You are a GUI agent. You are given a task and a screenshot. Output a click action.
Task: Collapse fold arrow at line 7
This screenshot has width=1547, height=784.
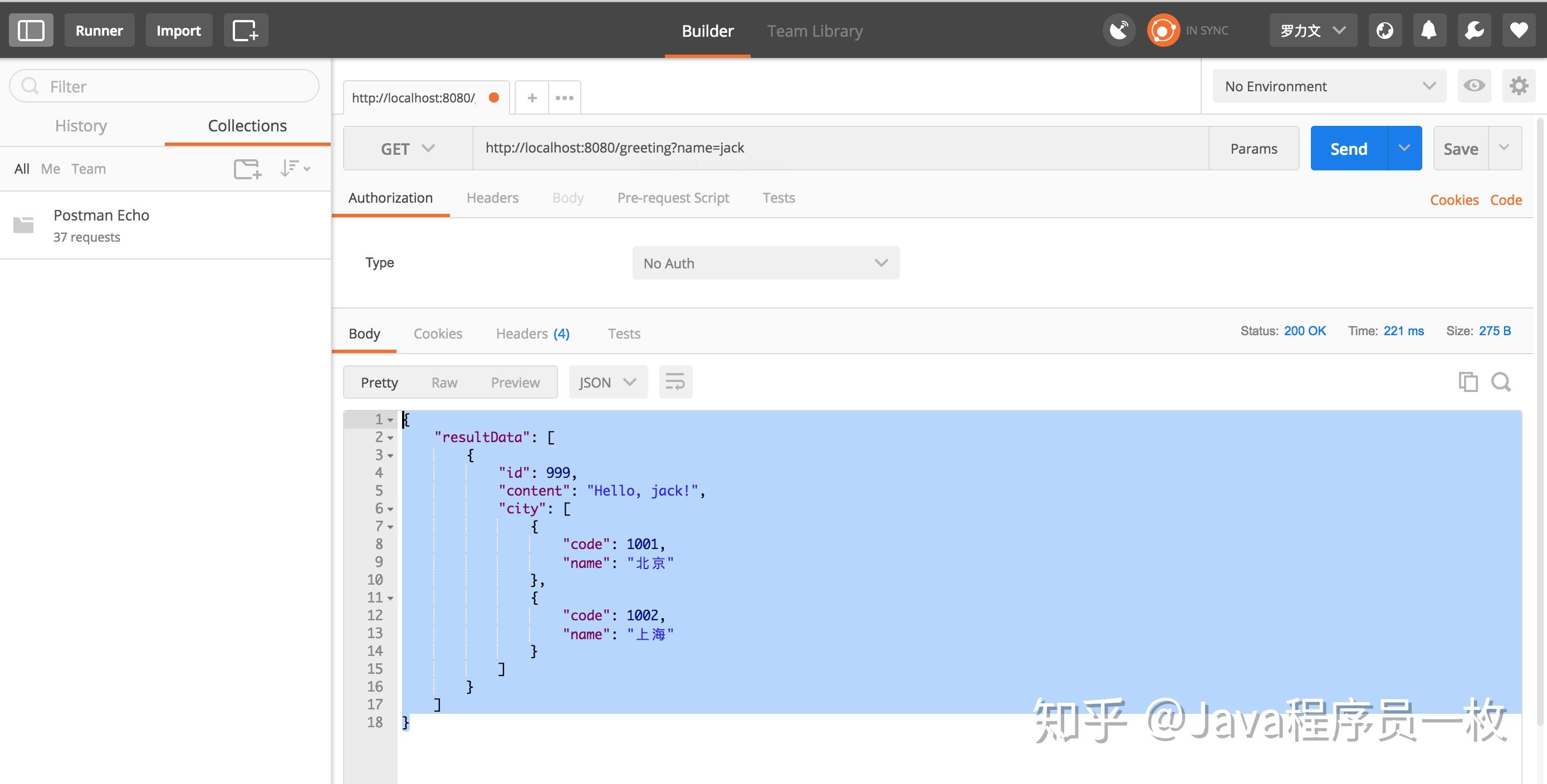390,527
